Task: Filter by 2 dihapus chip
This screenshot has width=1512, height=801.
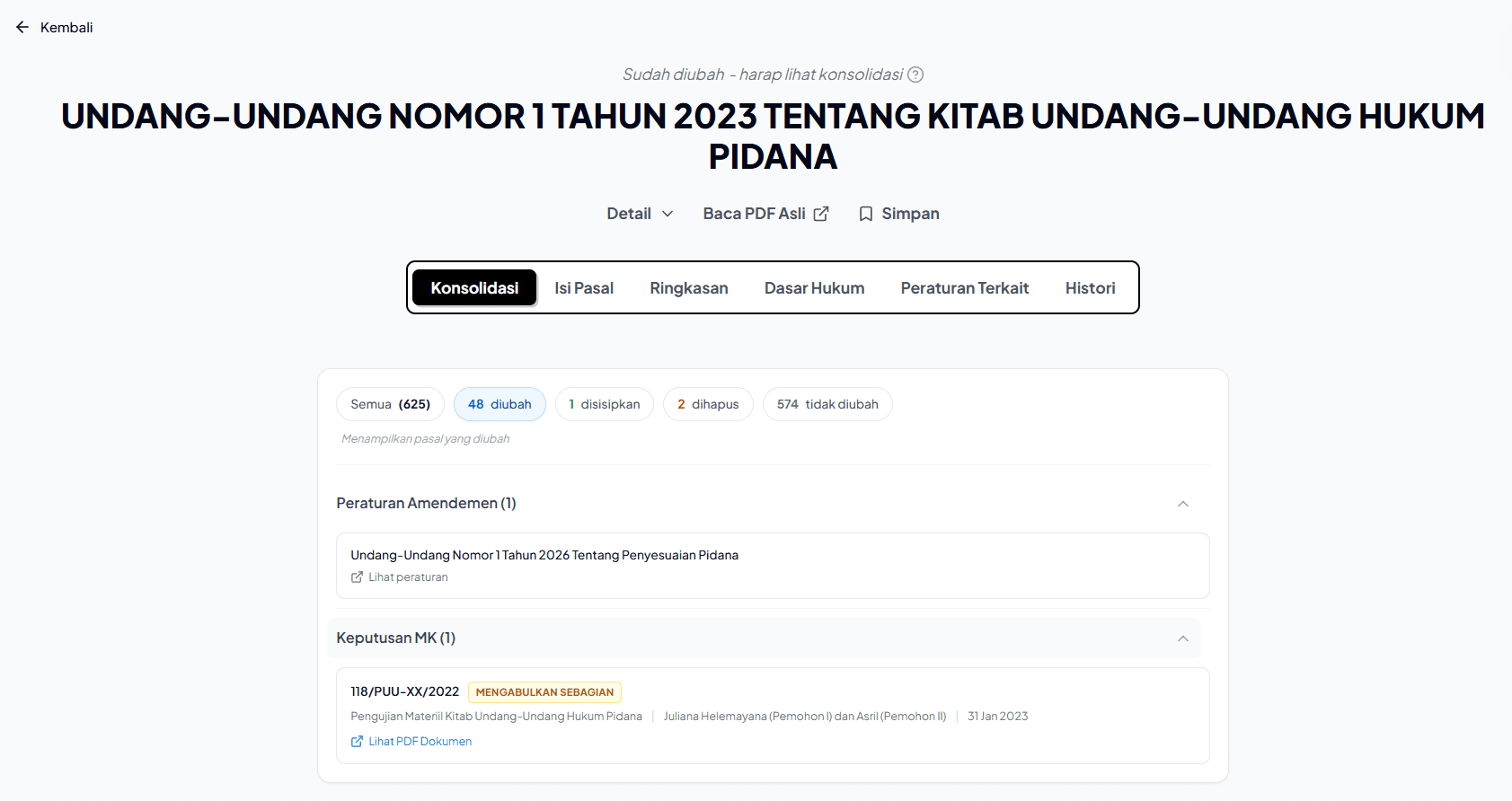Action: (708, 404)
